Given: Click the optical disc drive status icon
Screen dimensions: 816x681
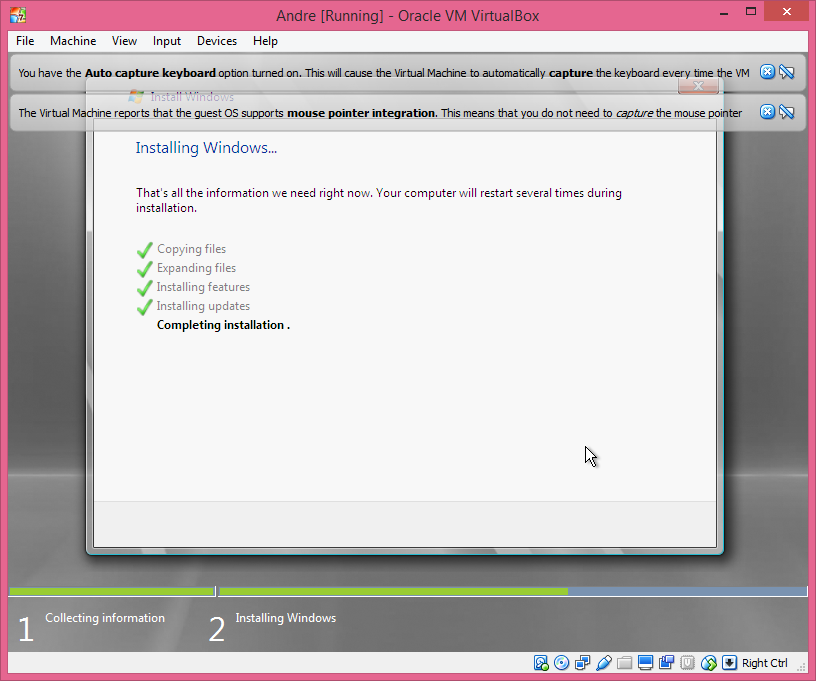Looking at the screenshot, I should 562,663.
